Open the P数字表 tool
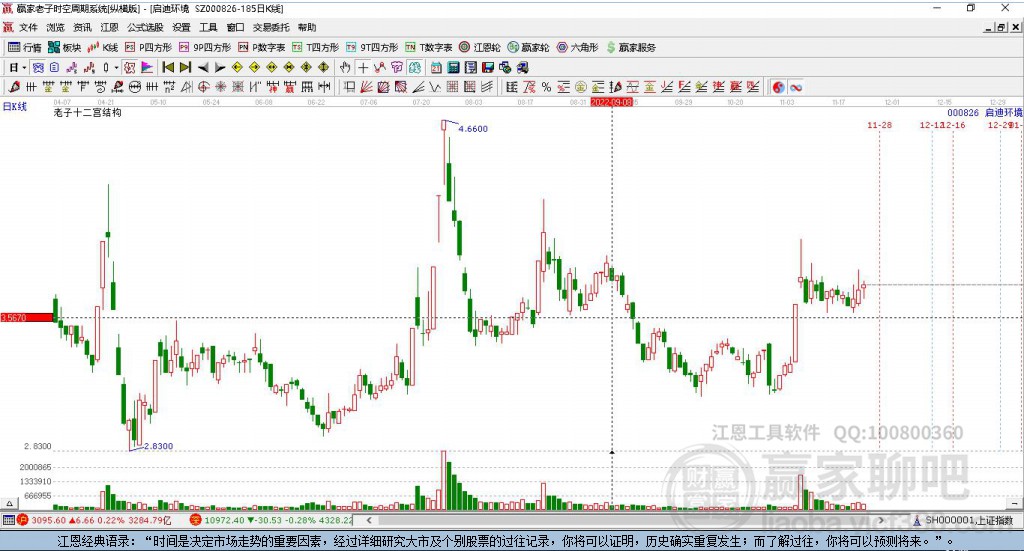The width and height of the screenshot is (1024, 551). tap(262, 47)
